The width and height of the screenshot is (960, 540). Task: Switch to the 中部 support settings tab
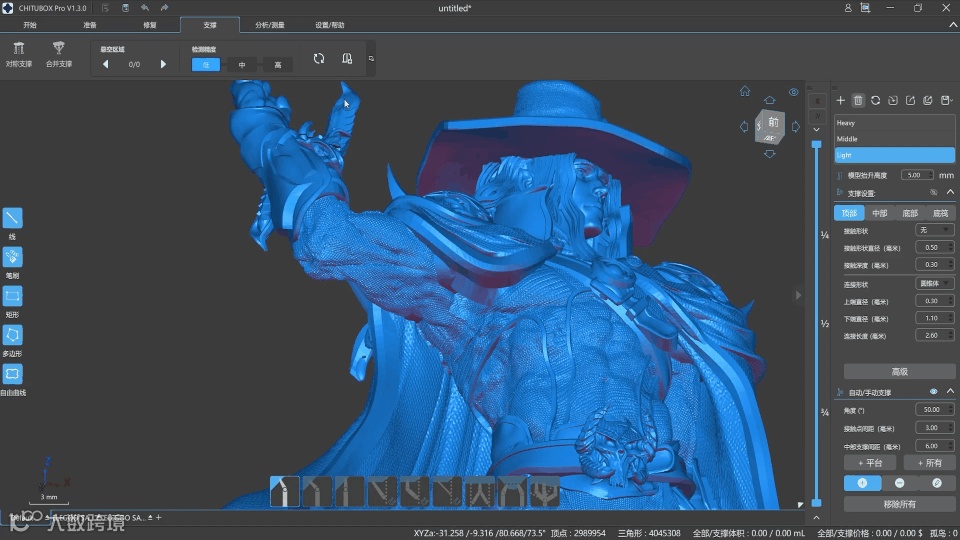point(880,213)
